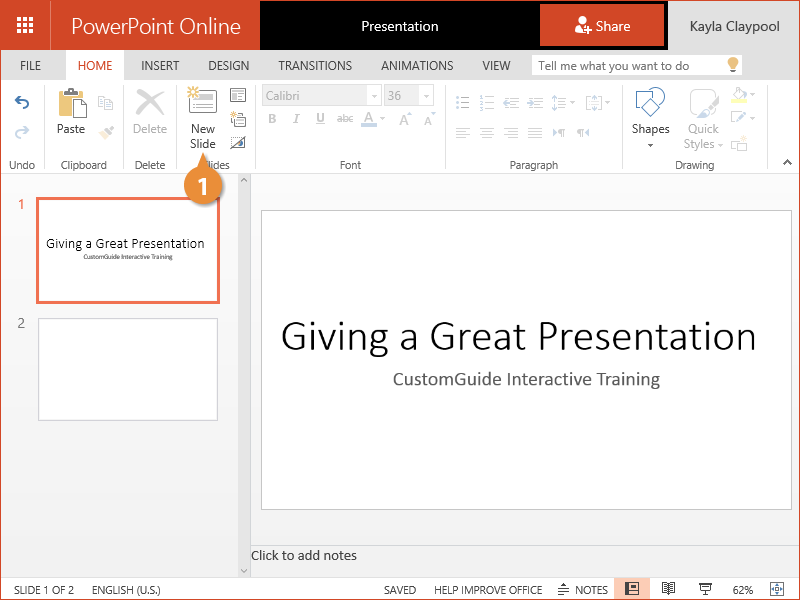Click the Share button

coord(602,26)
